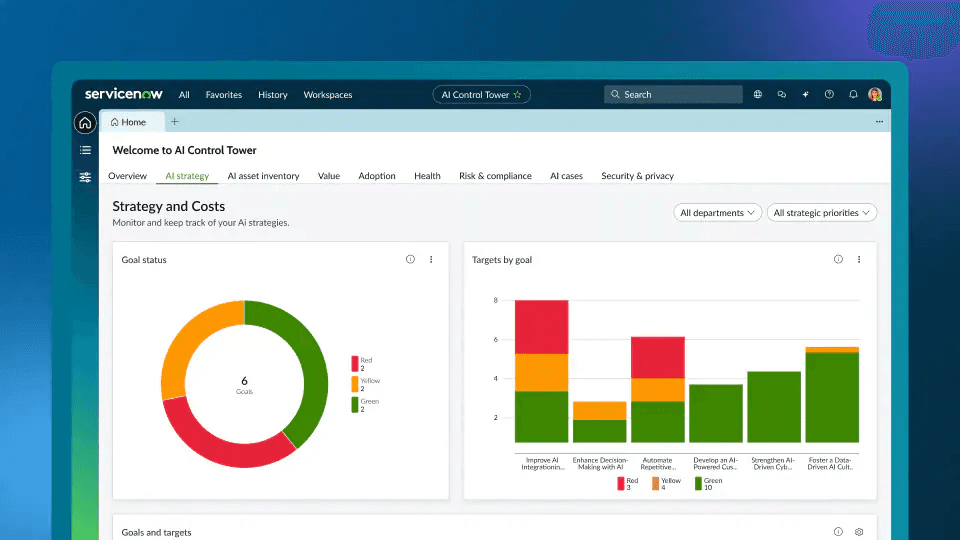Viewport: 960px width, 540px height.
Task: Switch to the AI cases tab
Action: (566, 176)
